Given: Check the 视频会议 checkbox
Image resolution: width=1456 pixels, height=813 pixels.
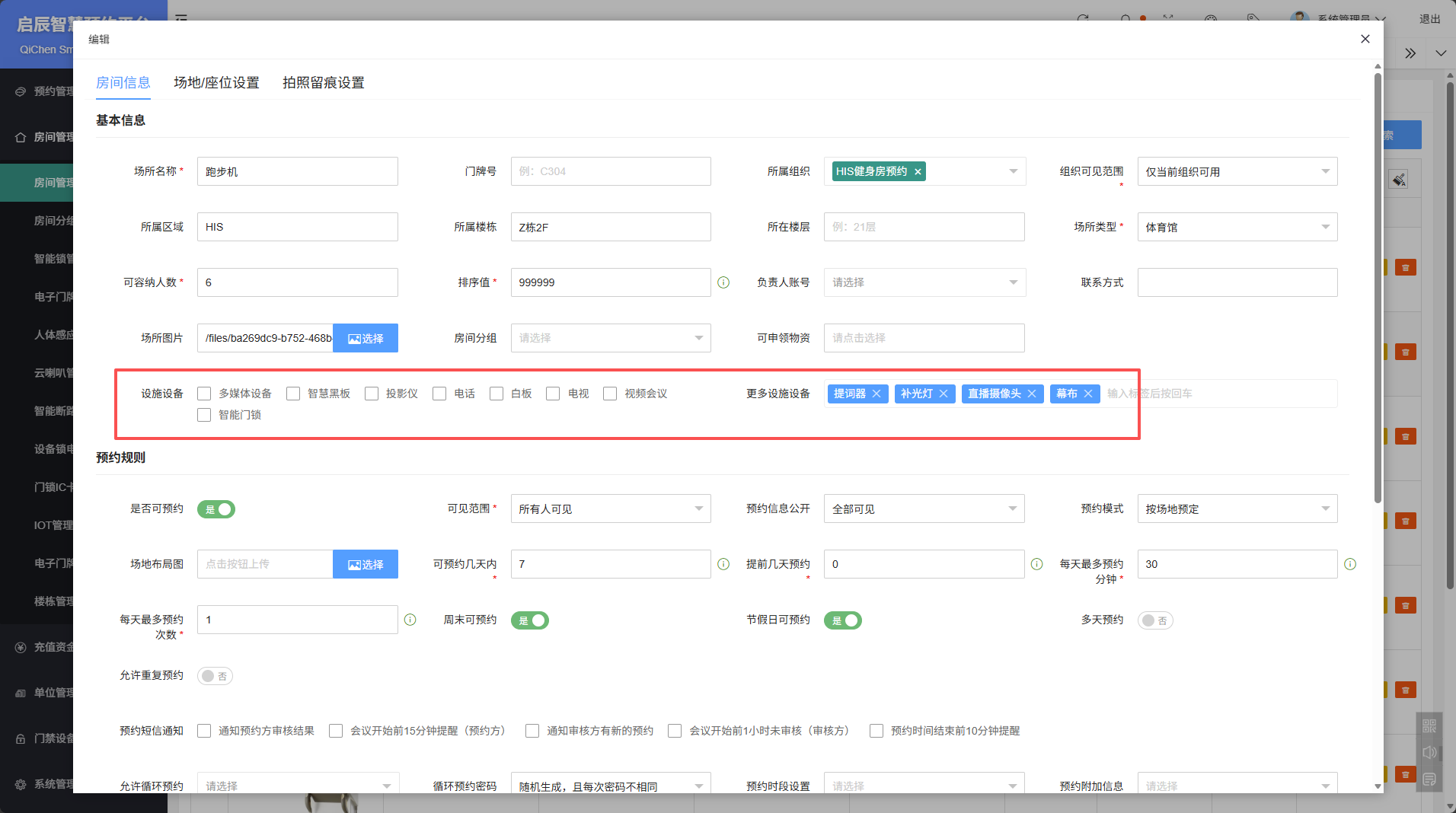Looking at the screenshot, I should click(x=610, y=394).
